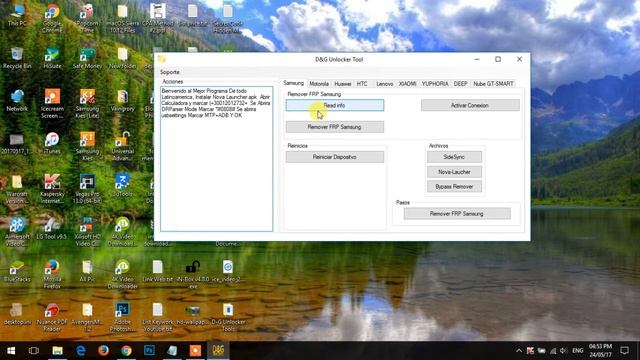Select Universal Advance unlock shortcut
The image size is (640, 360).
(x=122, y=146)
